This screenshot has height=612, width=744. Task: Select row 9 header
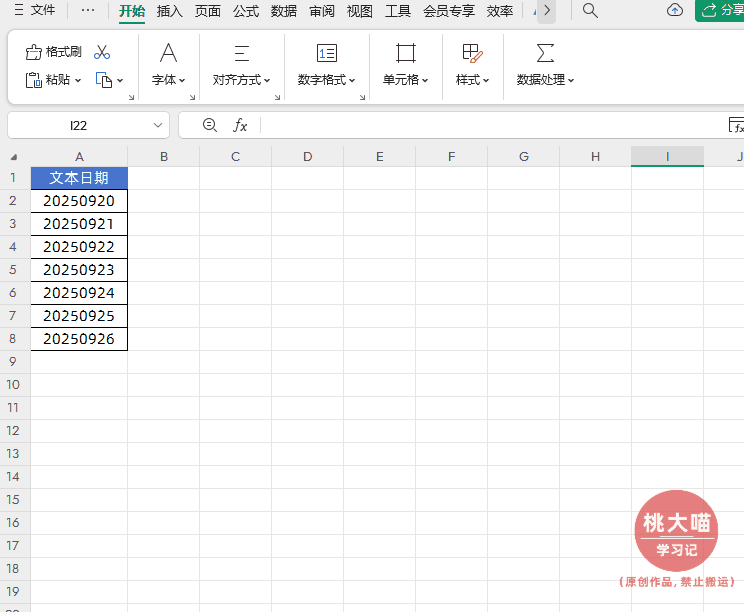[13, 362]
